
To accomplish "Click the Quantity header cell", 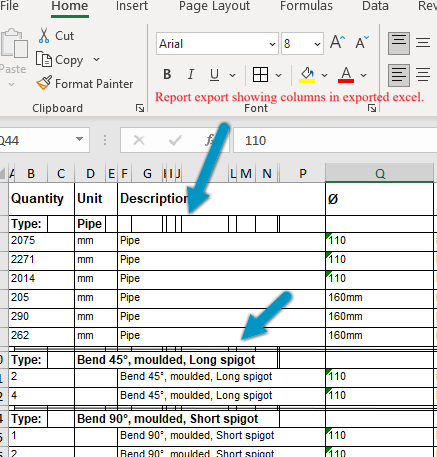I will point(41,199).
